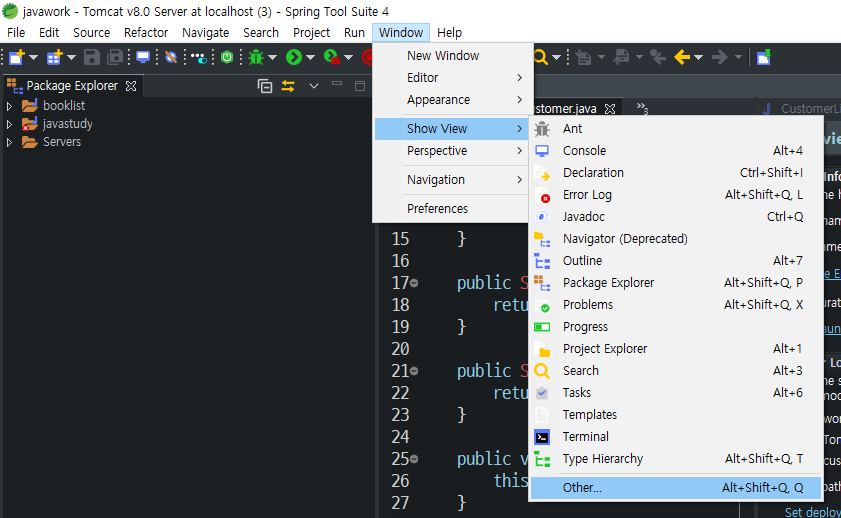The height and width of the screenshot is (518, 841).
Task: Close the Package Explorer tab
Action: (131, 86)
